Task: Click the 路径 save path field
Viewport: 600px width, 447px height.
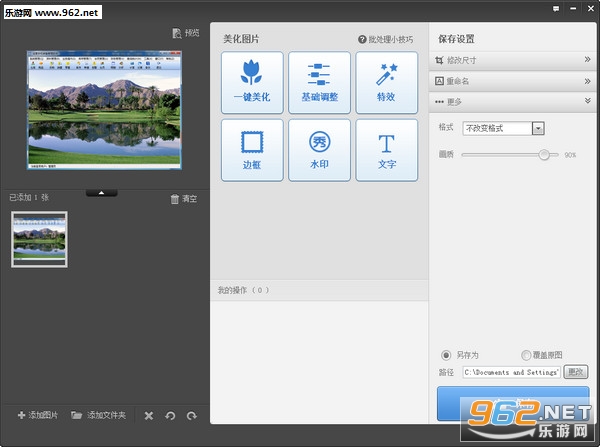Action: (x=511, y=372)
